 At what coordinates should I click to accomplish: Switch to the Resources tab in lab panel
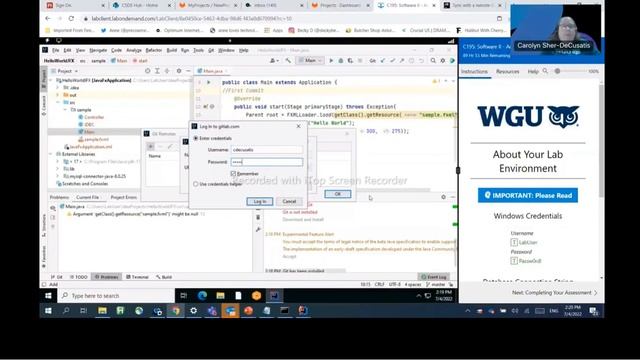[x=507, y=71]
